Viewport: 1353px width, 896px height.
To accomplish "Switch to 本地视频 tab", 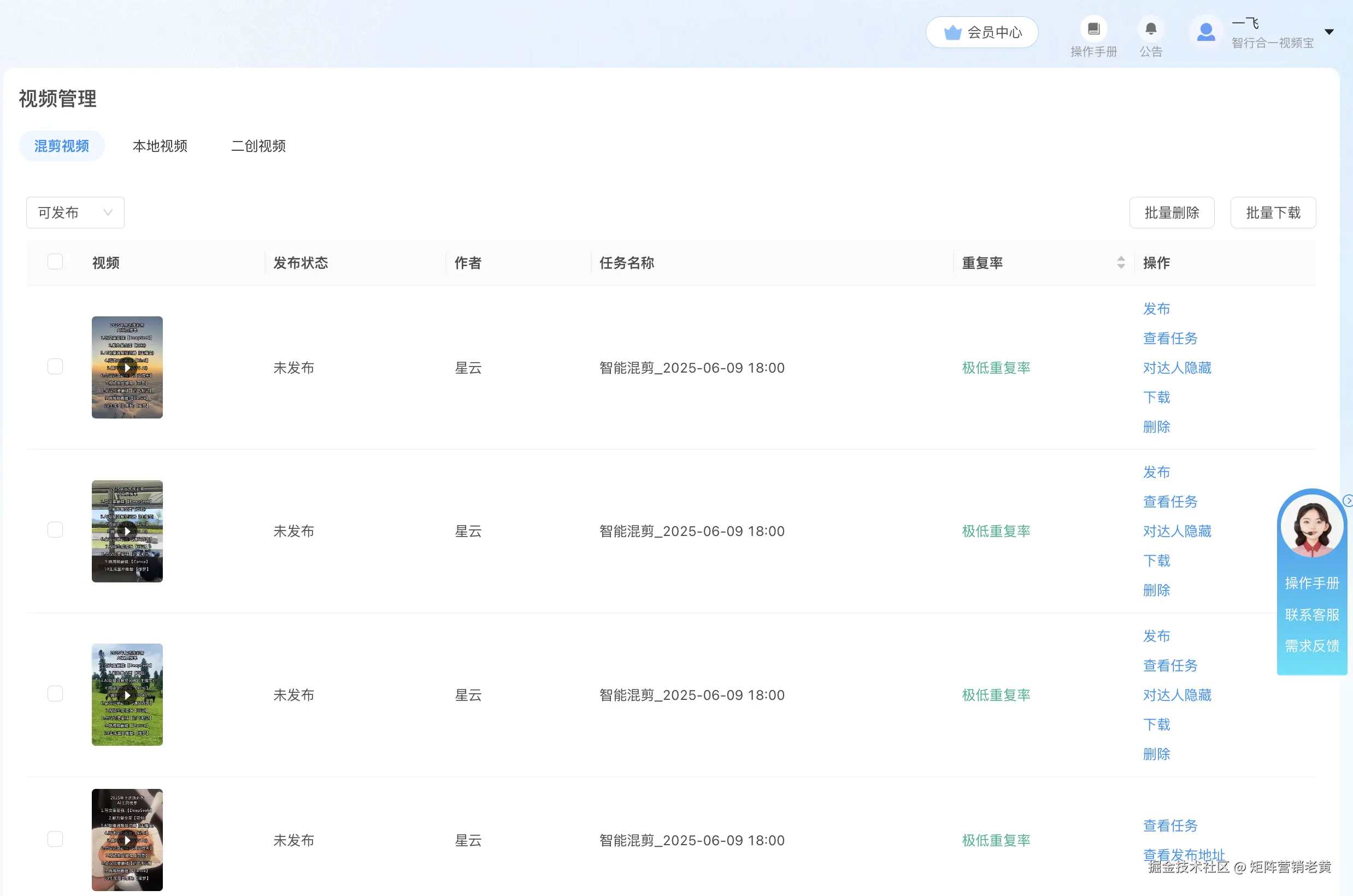I will click(x=160, y=146).
